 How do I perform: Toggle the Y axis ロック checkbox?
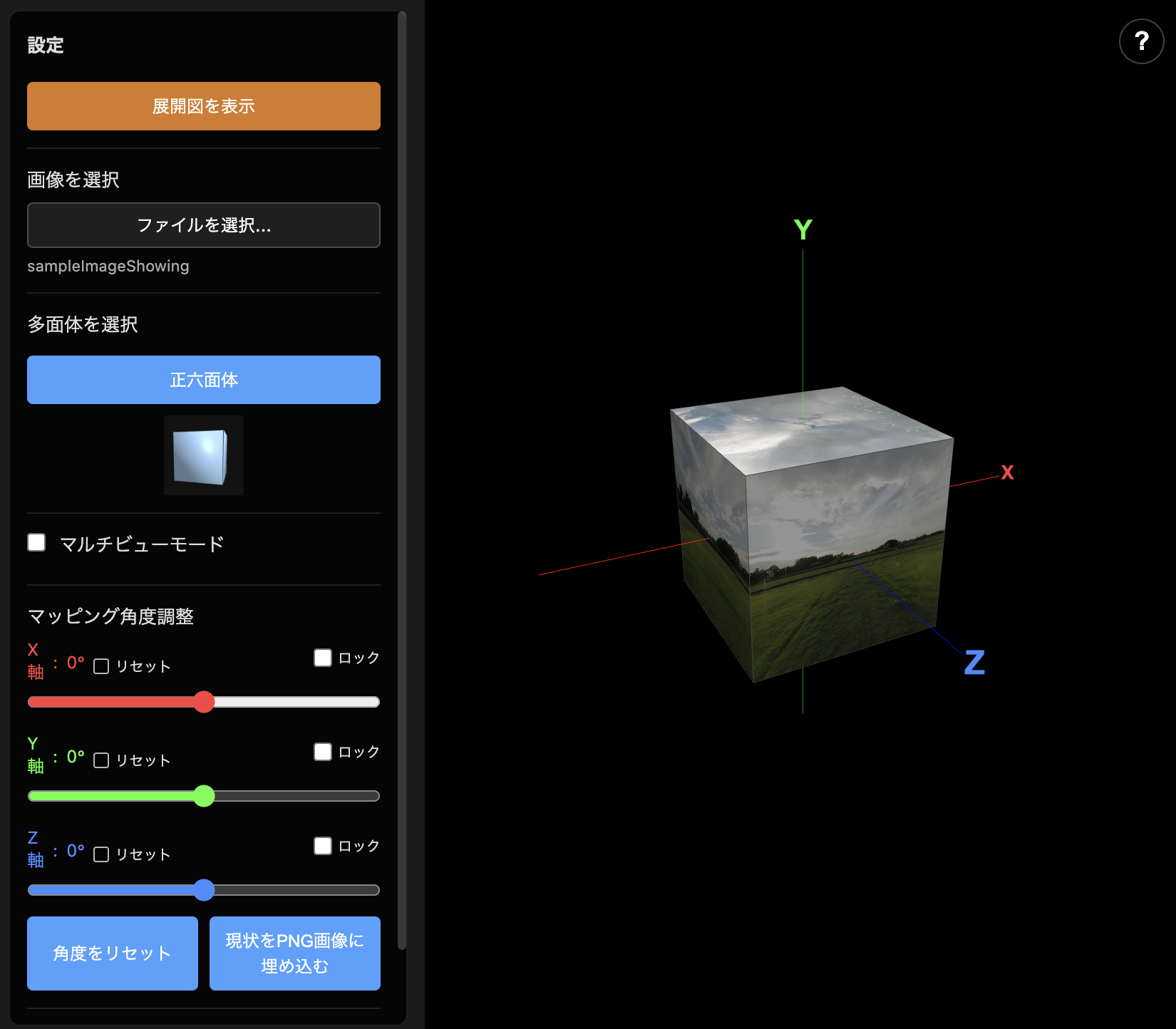[323, 752]
